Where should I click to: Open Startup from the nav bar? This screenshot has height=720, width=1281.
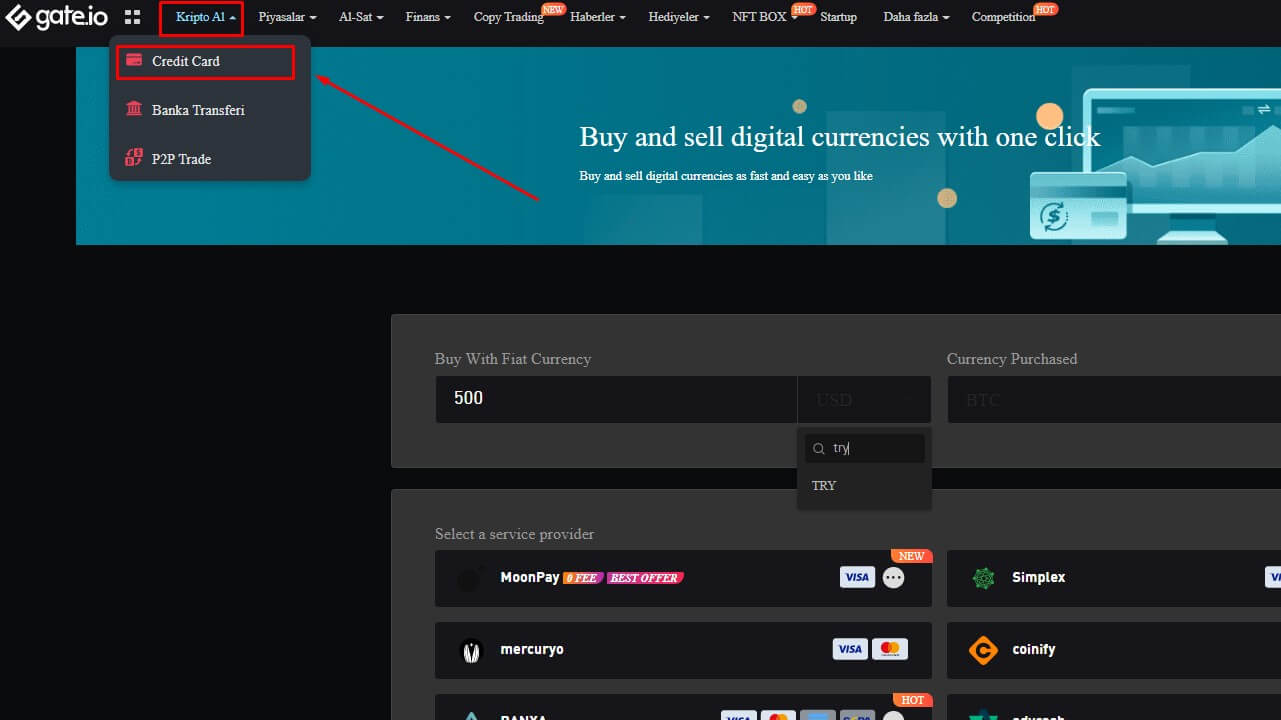[838, 17]
